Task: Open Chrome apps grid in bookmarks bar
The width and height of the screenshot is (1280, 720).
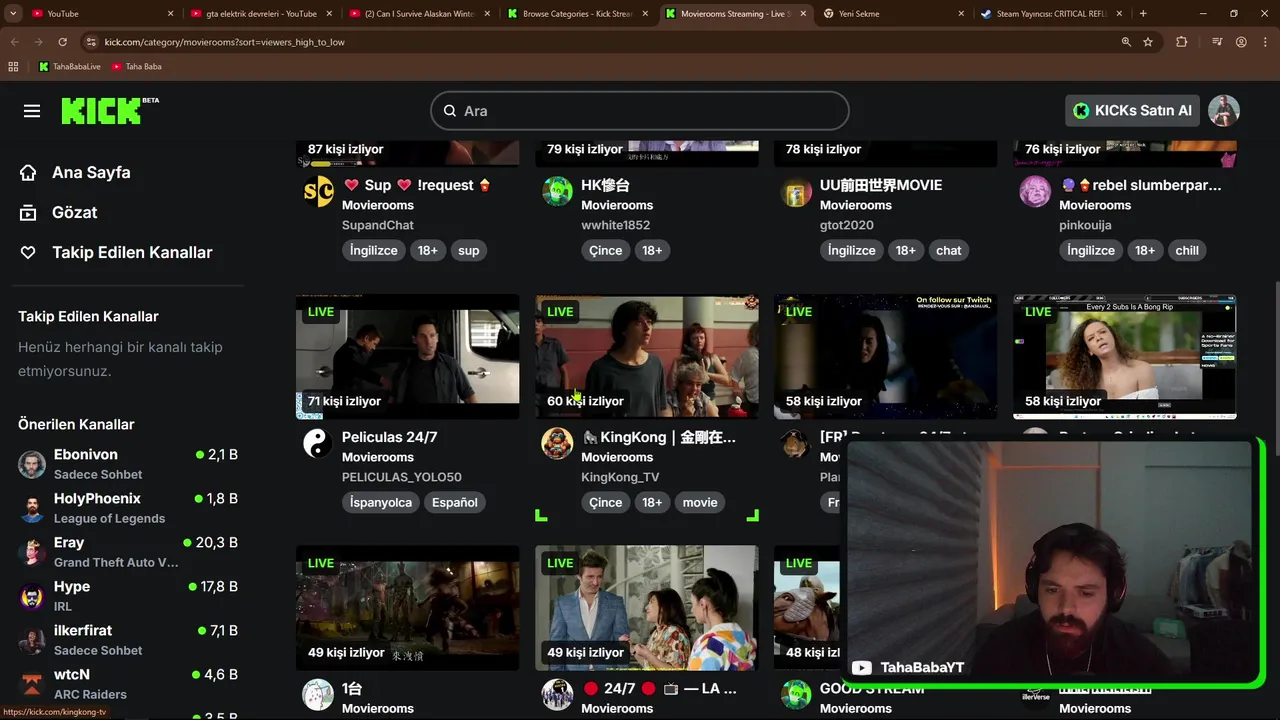Action: click(13, 67)
